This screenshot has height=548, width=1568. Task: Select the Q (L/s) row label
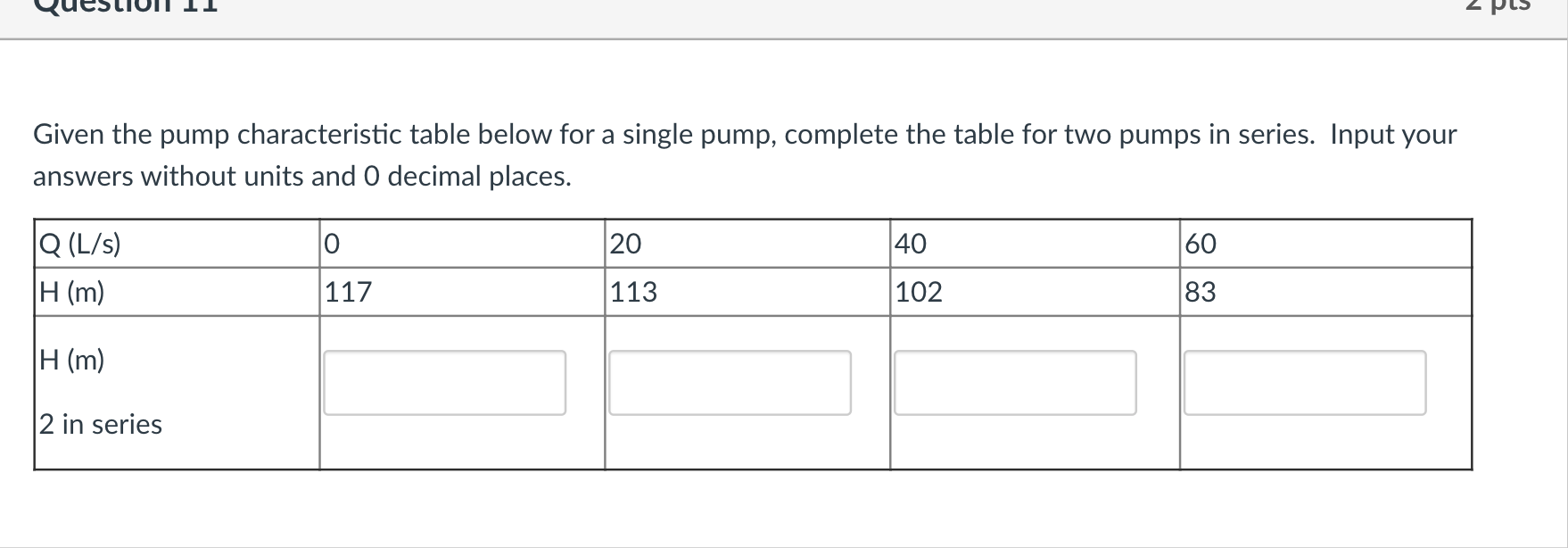(78, 244)
